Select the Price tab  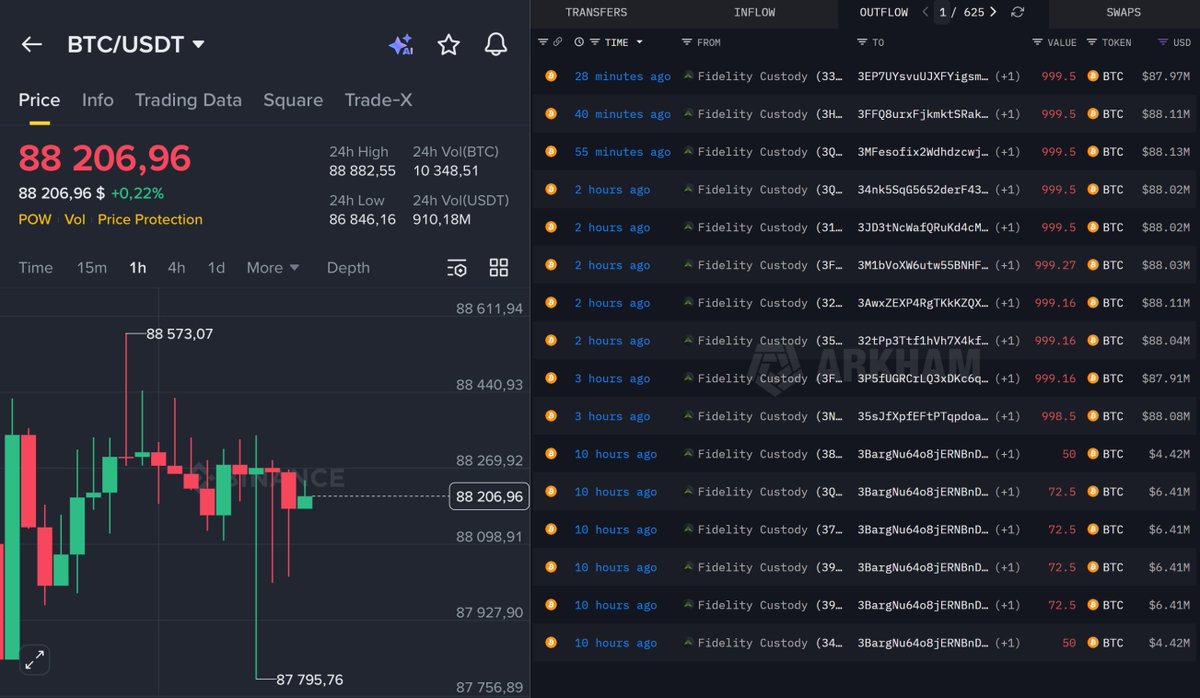(39, 100)
